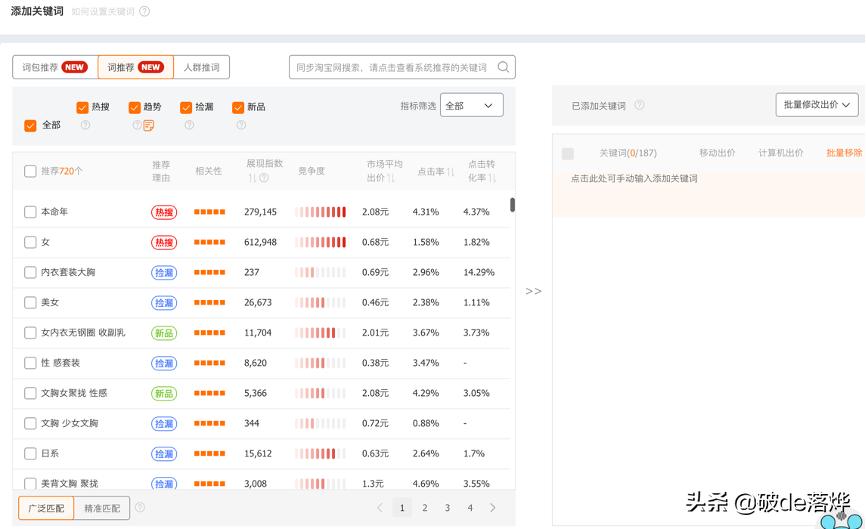The height and width of the screenshot is (529, 866).
Task: Click 计算机出价 column header
Action: [x=780, y=153]
